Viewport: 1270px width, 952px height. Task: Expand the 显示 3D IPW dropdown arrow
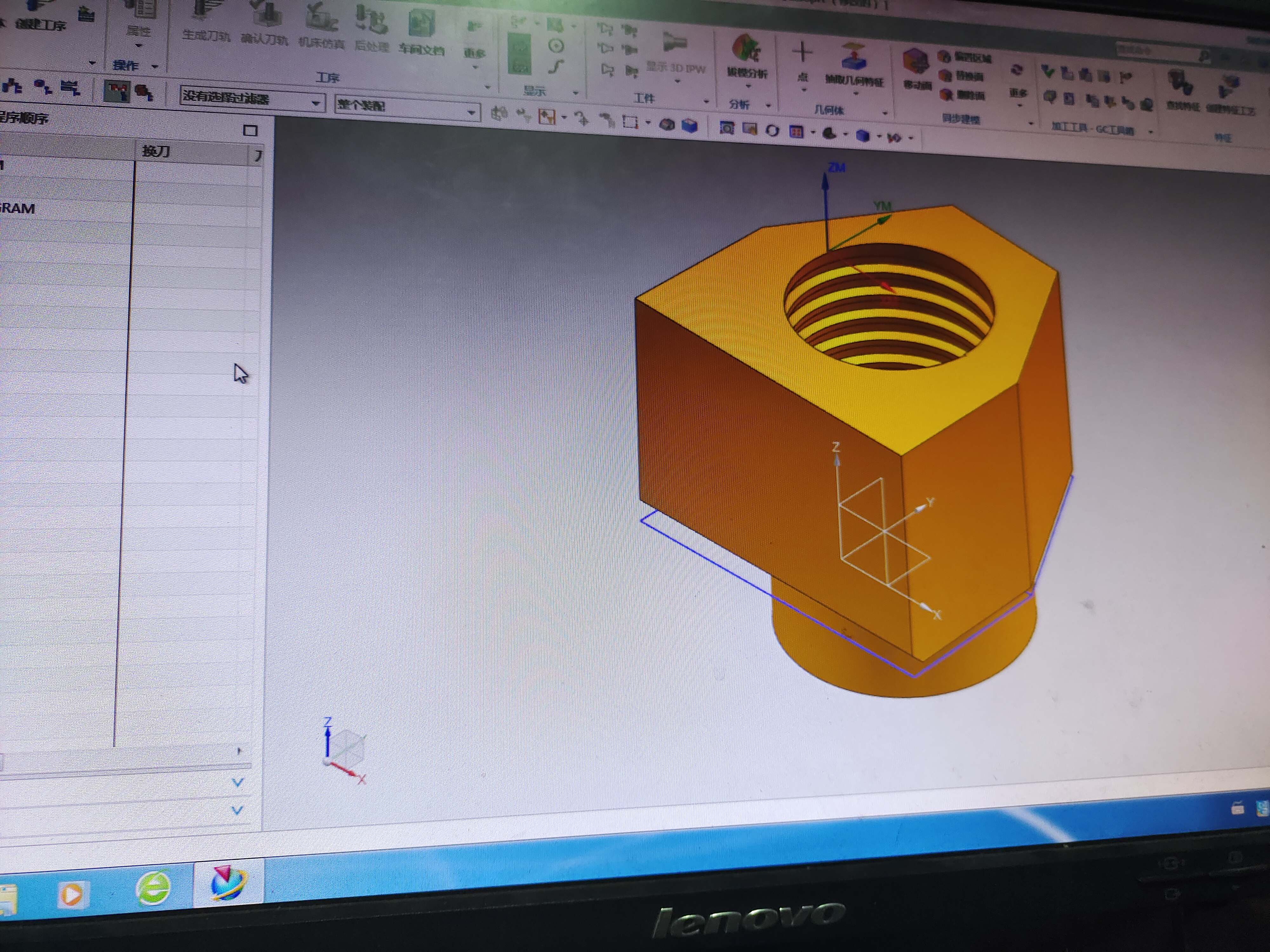678,82
